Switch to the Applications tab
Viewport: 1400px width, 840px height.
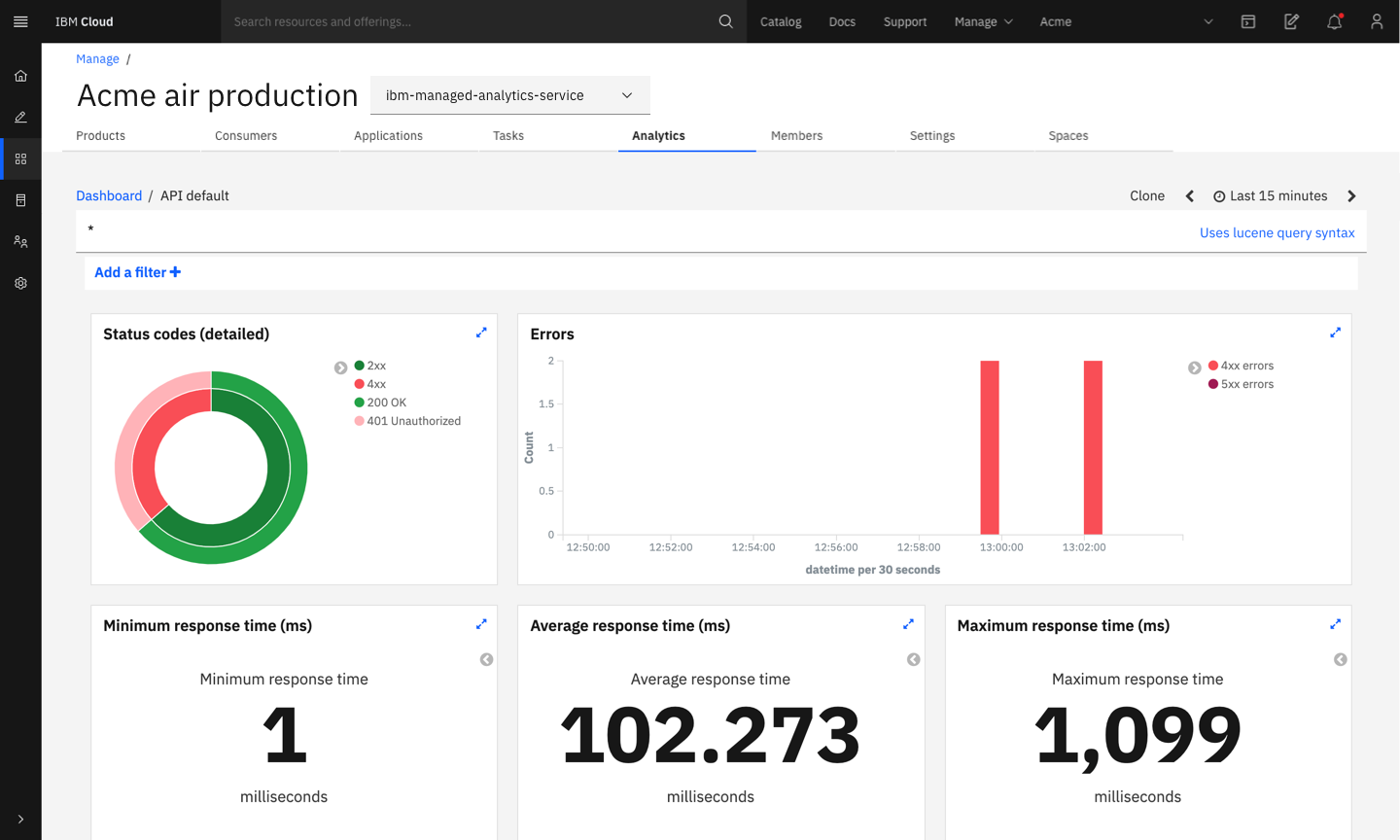[388, 136]
